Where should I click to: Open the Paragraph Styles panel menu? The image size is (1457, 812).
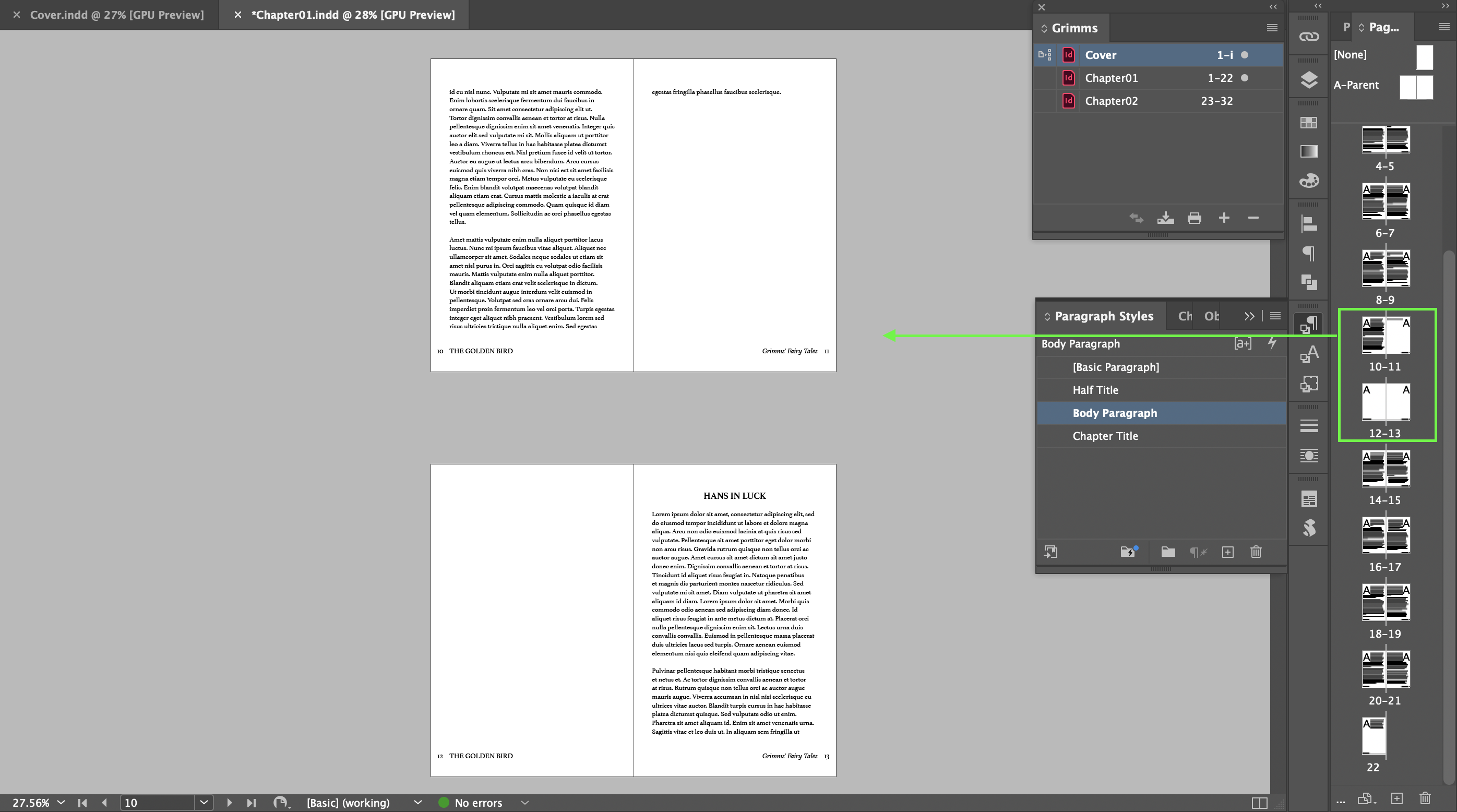[x=1276, y=316]
